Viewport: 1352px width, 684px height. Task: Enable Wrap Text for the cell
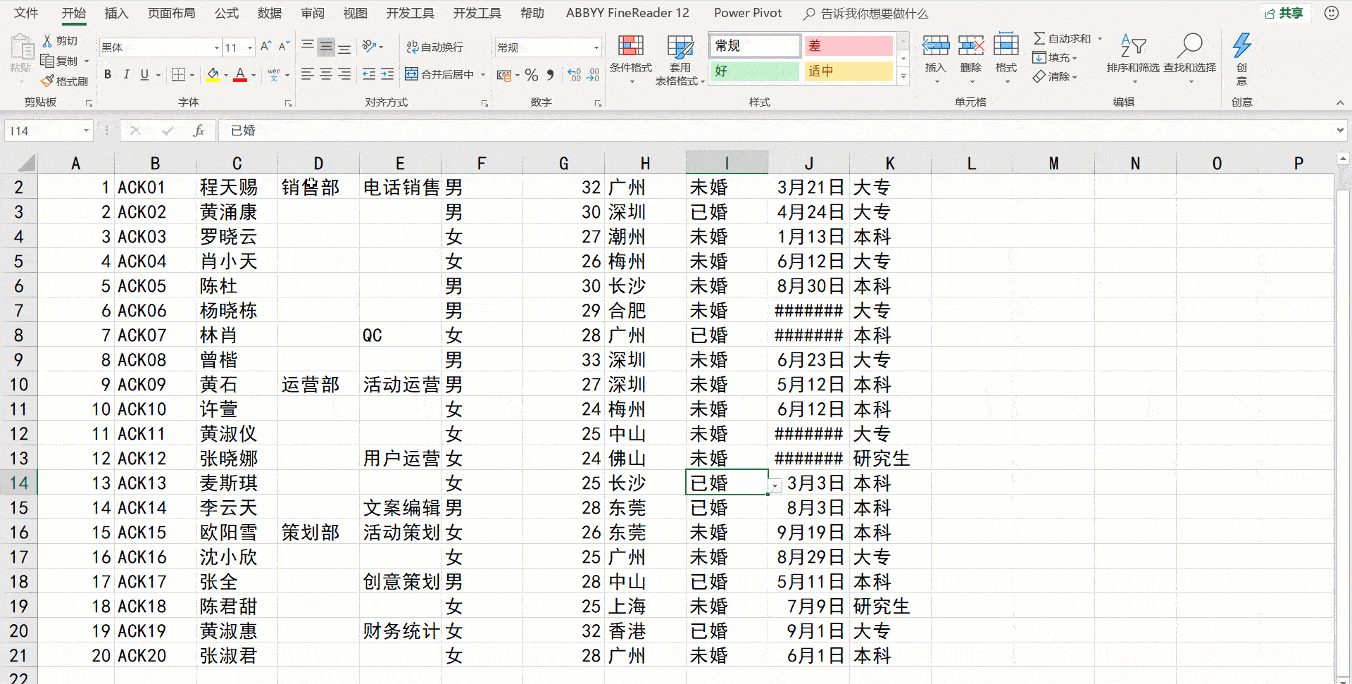[434, 47]
